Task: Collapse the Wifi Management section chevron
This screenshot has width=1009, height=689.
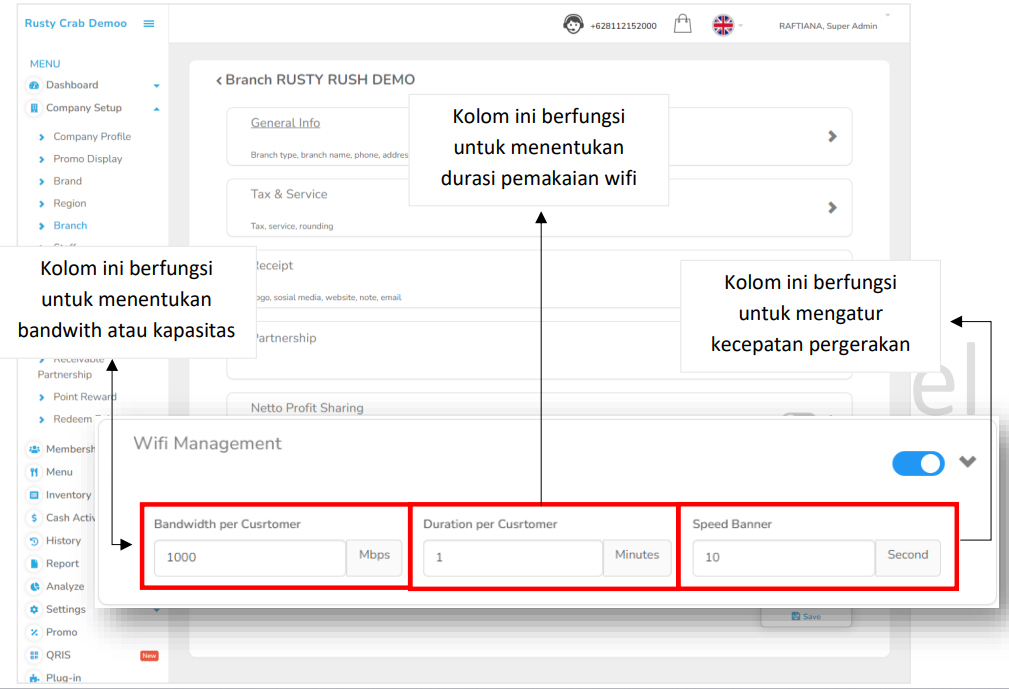Action: (967, 462)
